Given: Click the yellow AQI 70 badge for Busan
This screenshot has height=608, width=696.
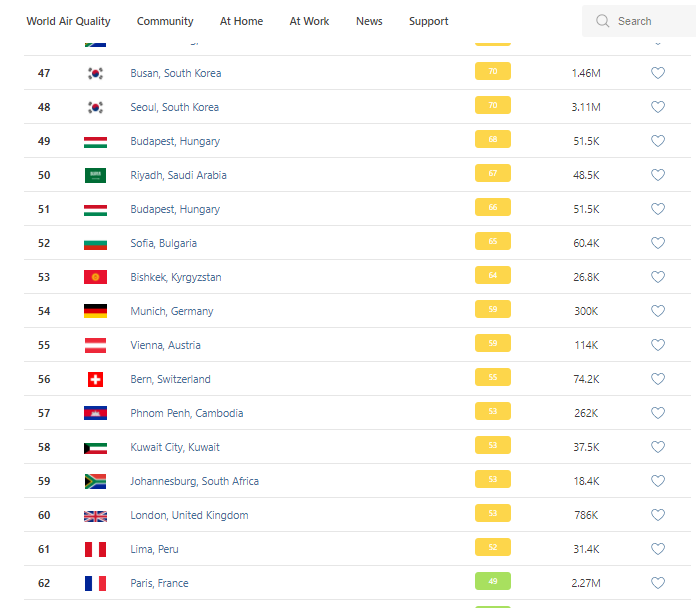Looking at the screenshot, I should [x=492, y=72].
